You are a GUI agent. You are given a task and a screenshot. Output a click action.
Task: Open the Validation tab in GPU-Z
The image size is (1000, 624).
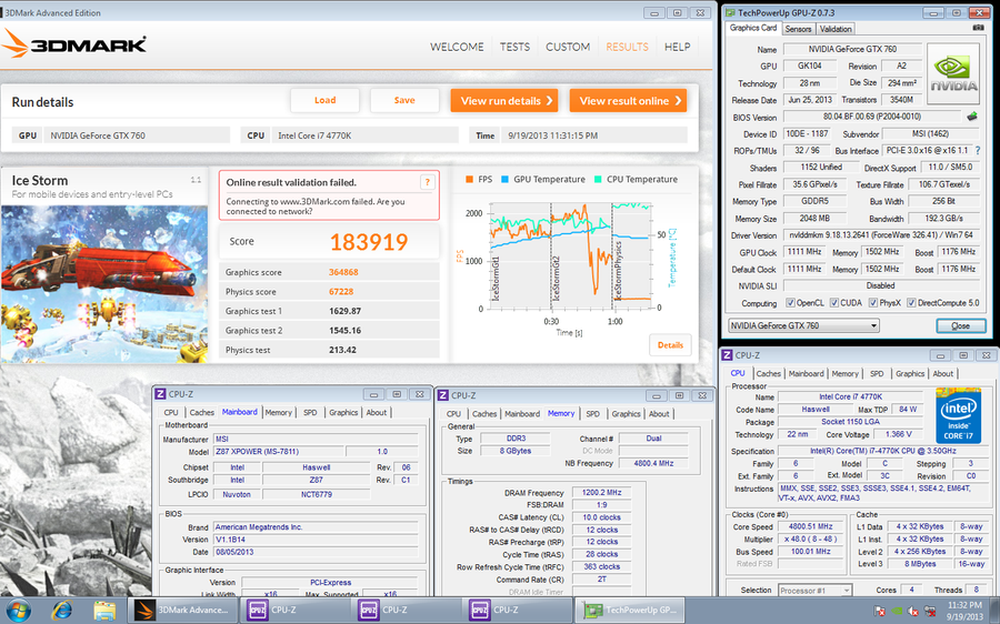tap(835, 29)
